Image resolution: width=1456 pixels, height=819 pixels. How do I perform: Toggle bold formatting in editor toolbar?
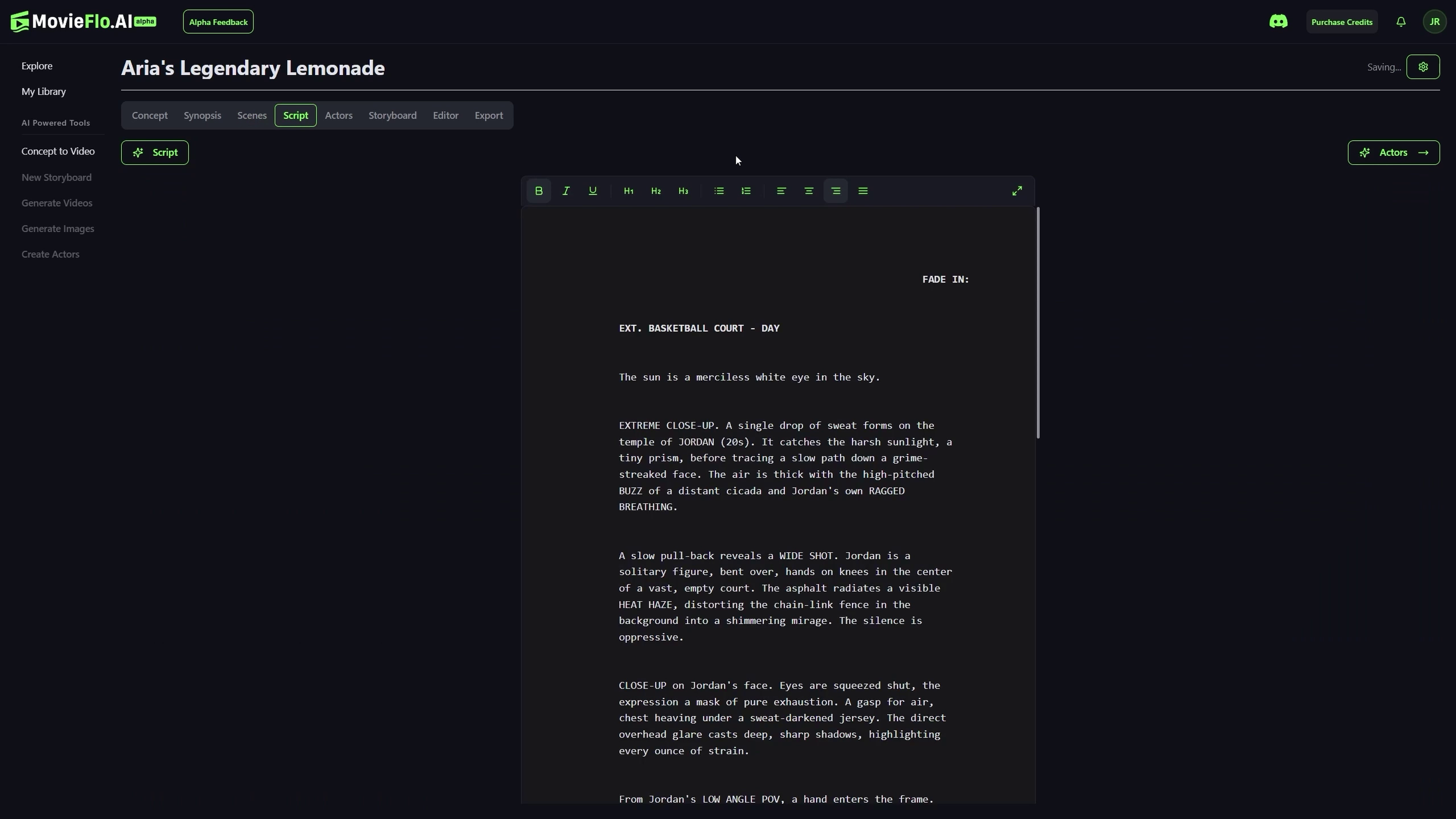tap(539, 191)
